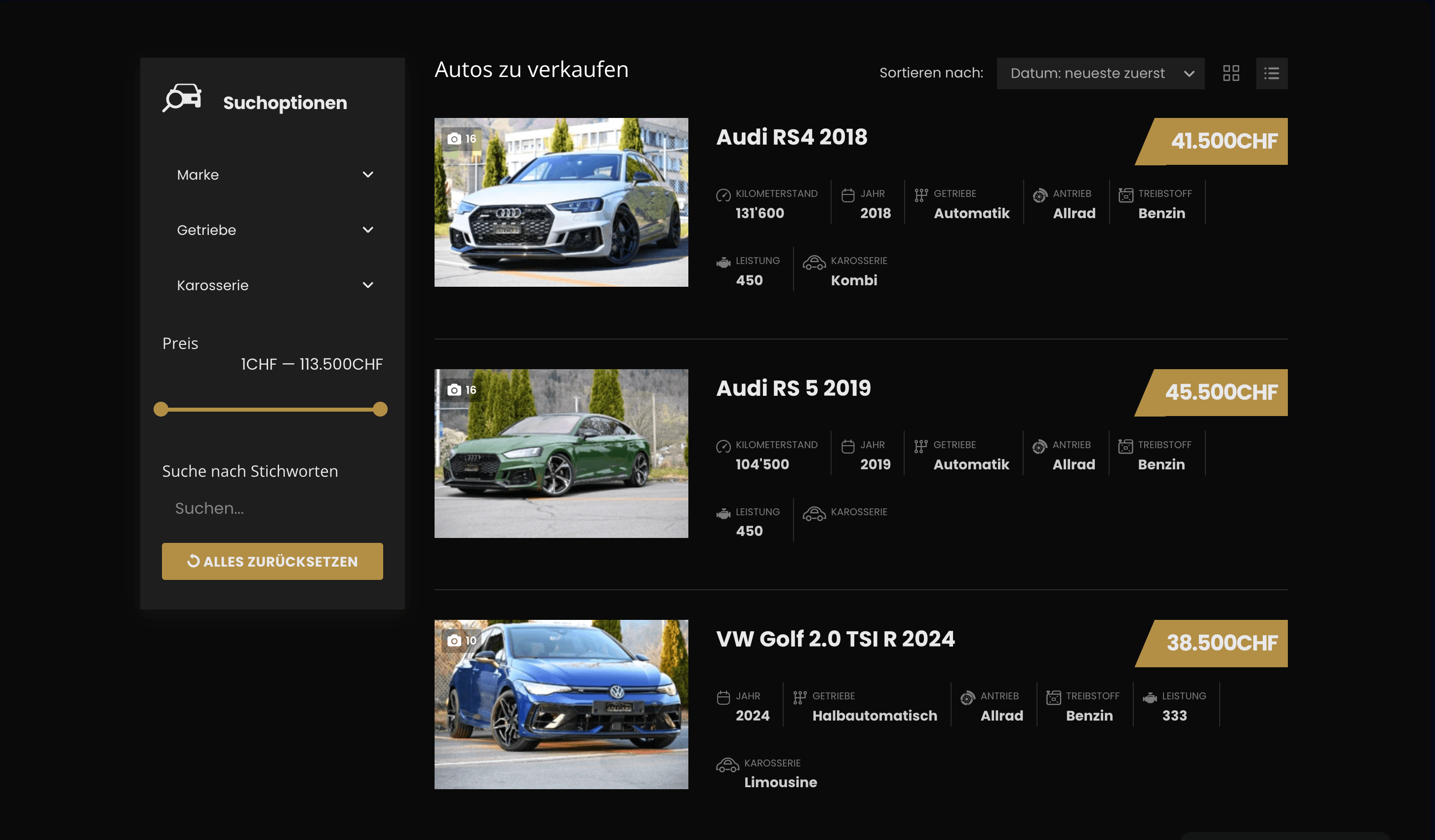Click the Antrieb drivetrain icon for VW Golf
Image resolution: width=1435 pixels, height=840 pixels.
click(x=967, y=697)
